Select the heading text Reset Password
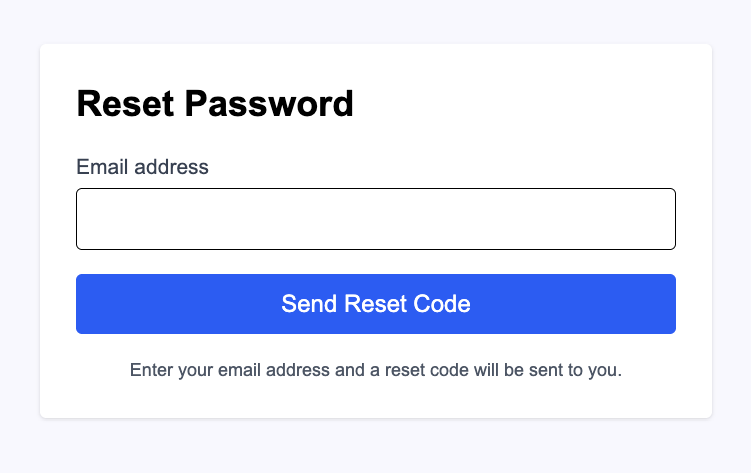This screenshot has width=751, height=473. [x=215, y=104]
